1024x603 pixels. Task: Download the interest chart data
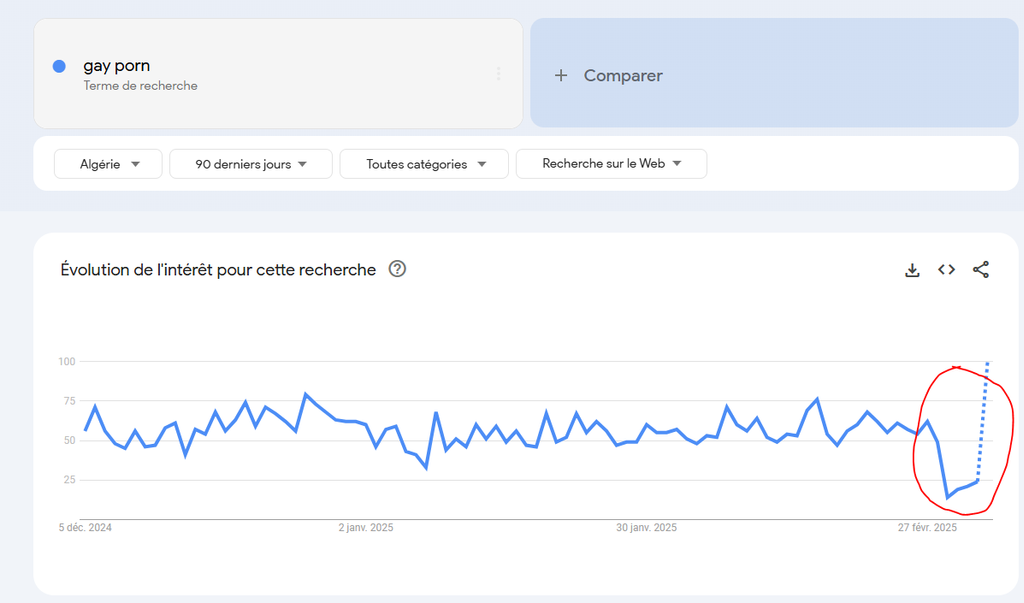[912, 270]
